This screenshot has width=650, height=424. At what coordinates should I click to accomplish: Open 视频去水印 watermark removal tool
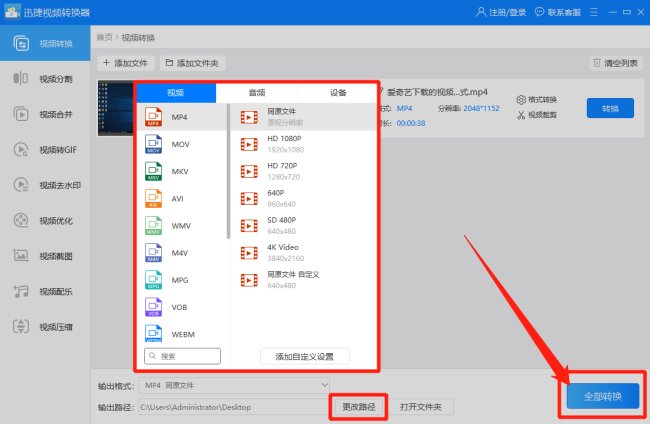point(45,185)
